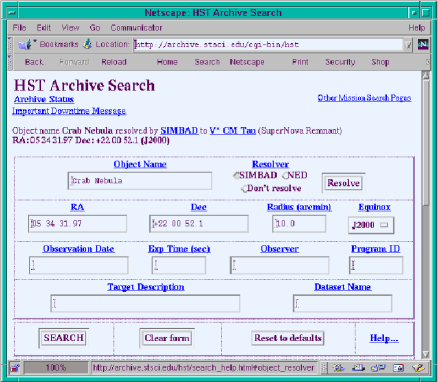Click the SEARCH button

point(64,338)
